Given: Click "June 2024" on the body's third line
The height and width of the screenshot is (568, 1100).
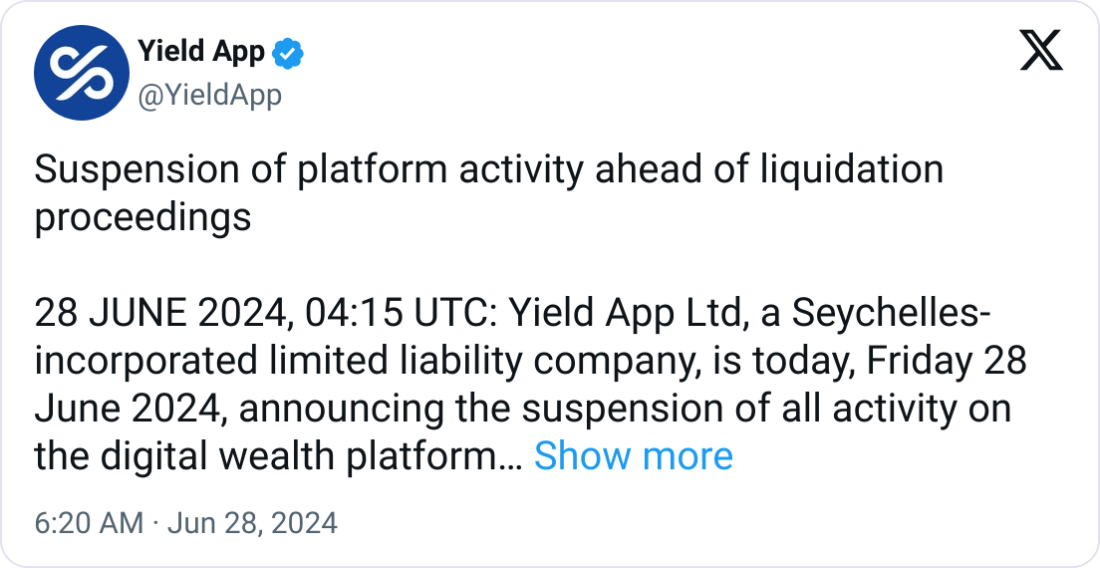Looking at the screenshot, I should (125, 409).
